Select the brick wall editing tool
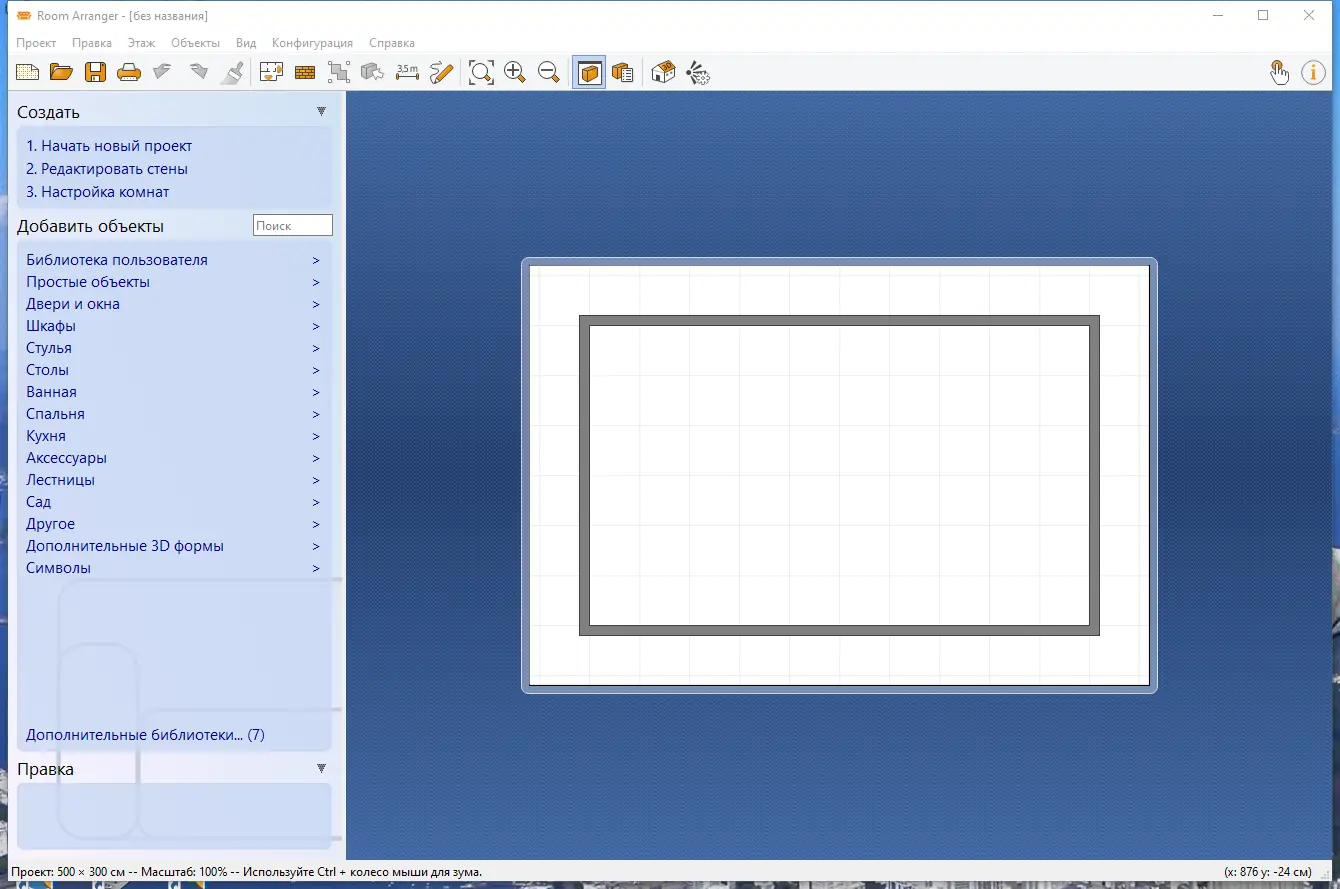The height and width of the screenshot is (889, 1340). coord(305,72)
